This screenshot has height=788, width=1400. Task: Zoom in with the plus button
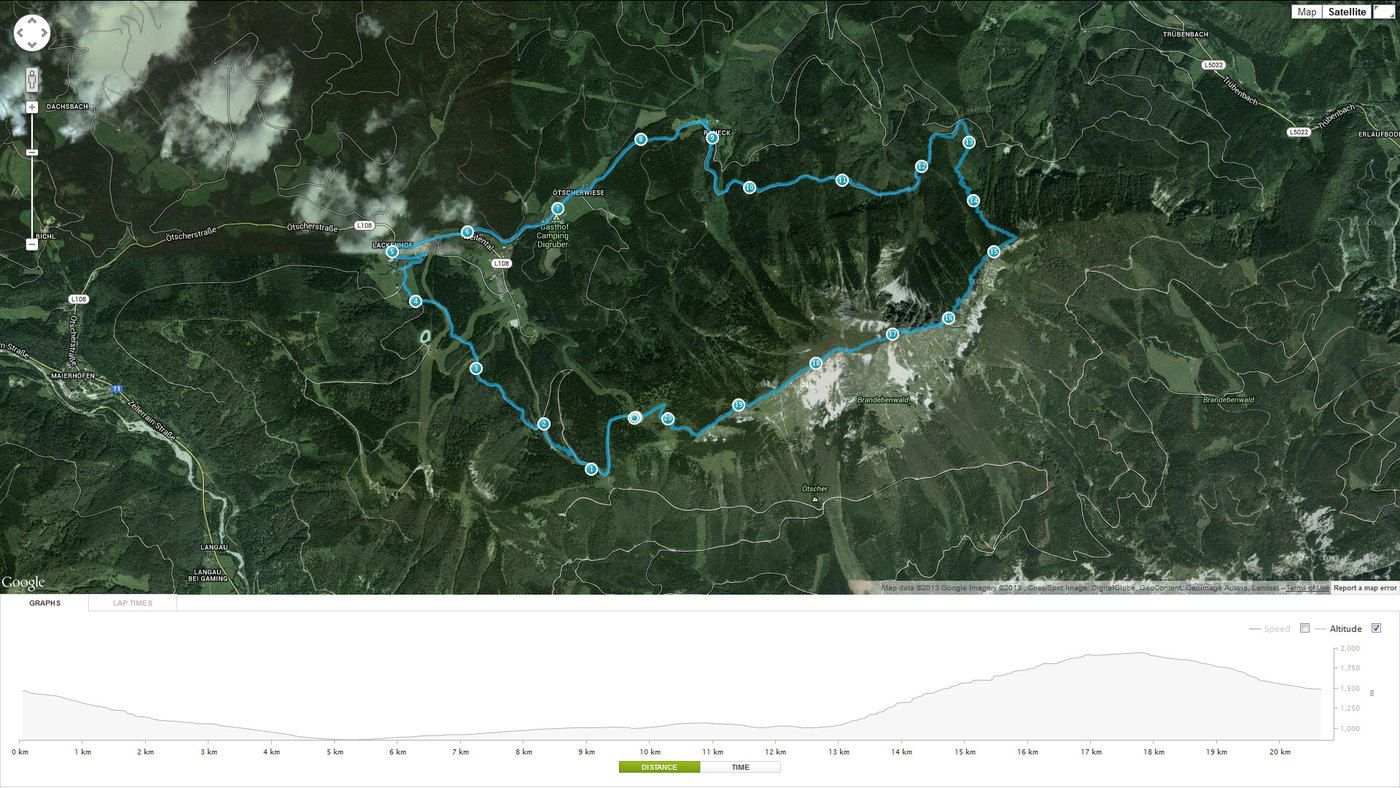pos(32,106)
